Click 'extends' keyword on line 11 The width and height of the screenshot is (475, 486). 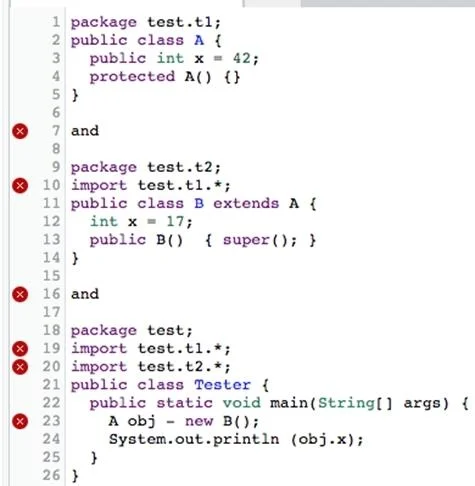coord(246,203)
